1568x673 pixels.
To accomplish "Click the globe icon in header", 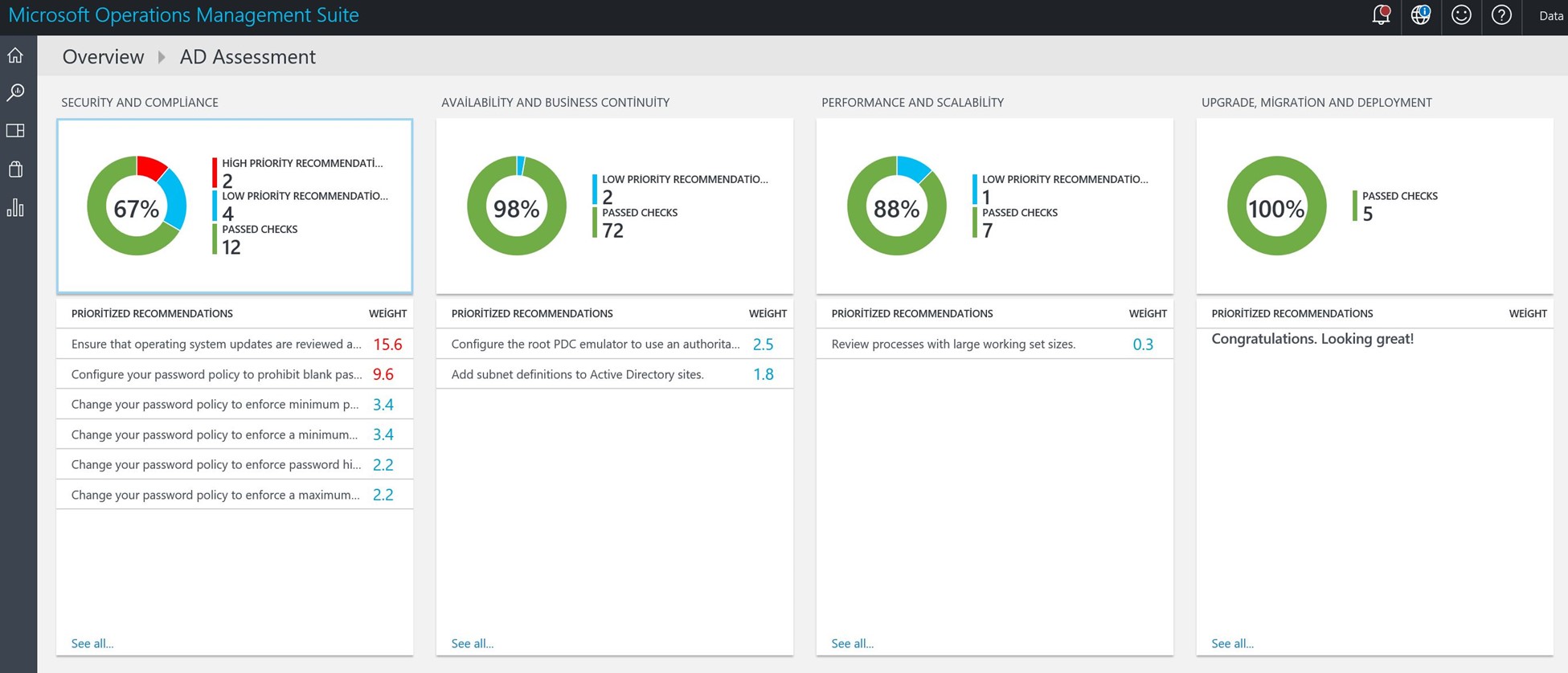I will pyautogui.click(x=1420, y=15).
